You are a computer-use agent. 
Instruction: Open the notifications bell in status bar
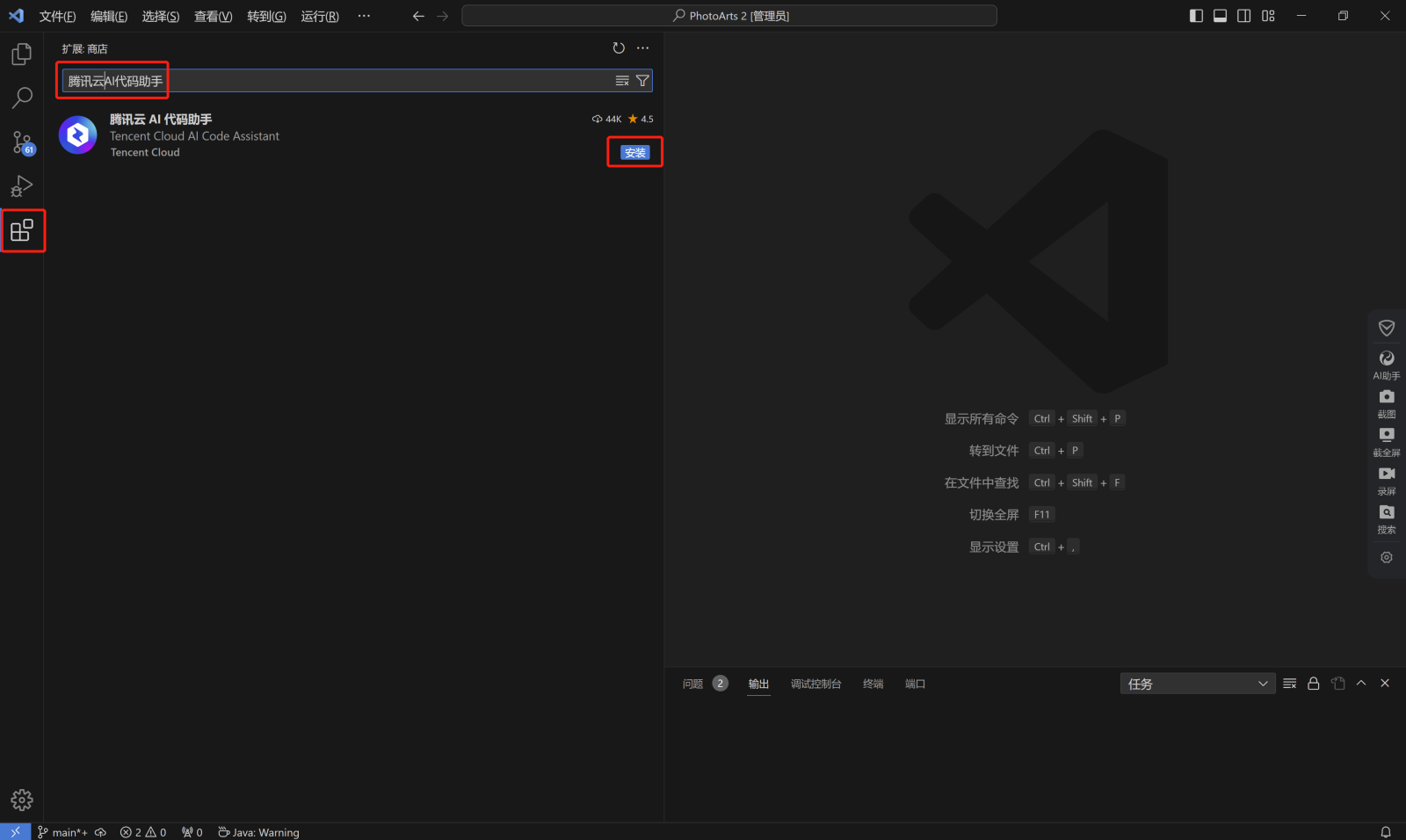tap(1386, 832)
